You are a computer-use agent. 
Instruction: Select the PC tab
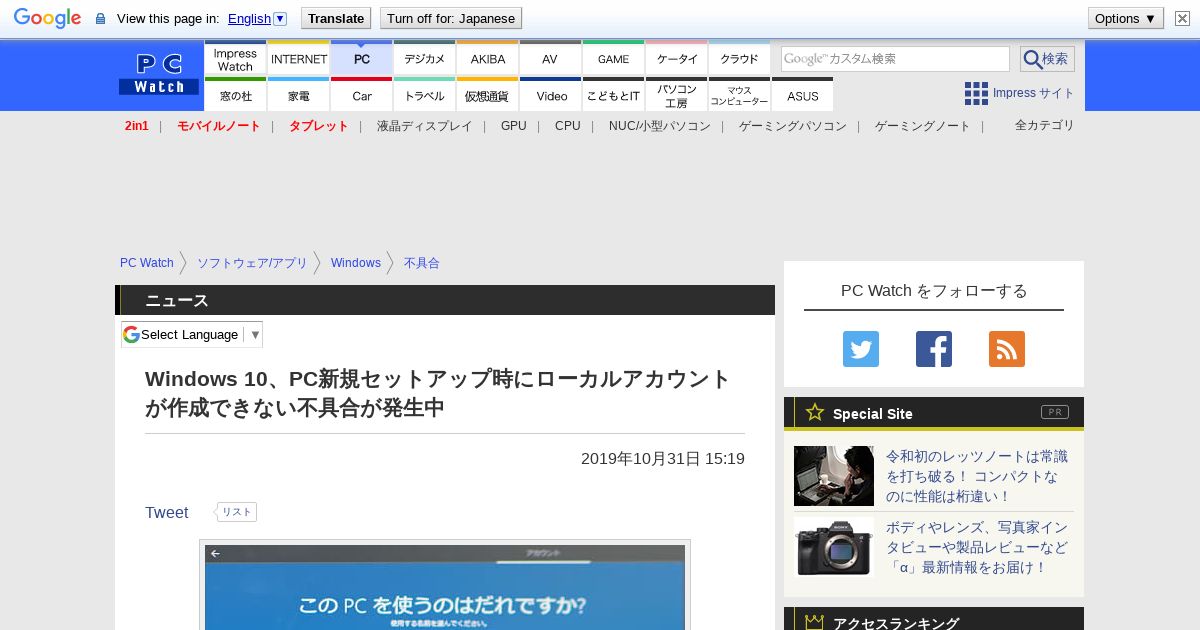pos(362,58)
